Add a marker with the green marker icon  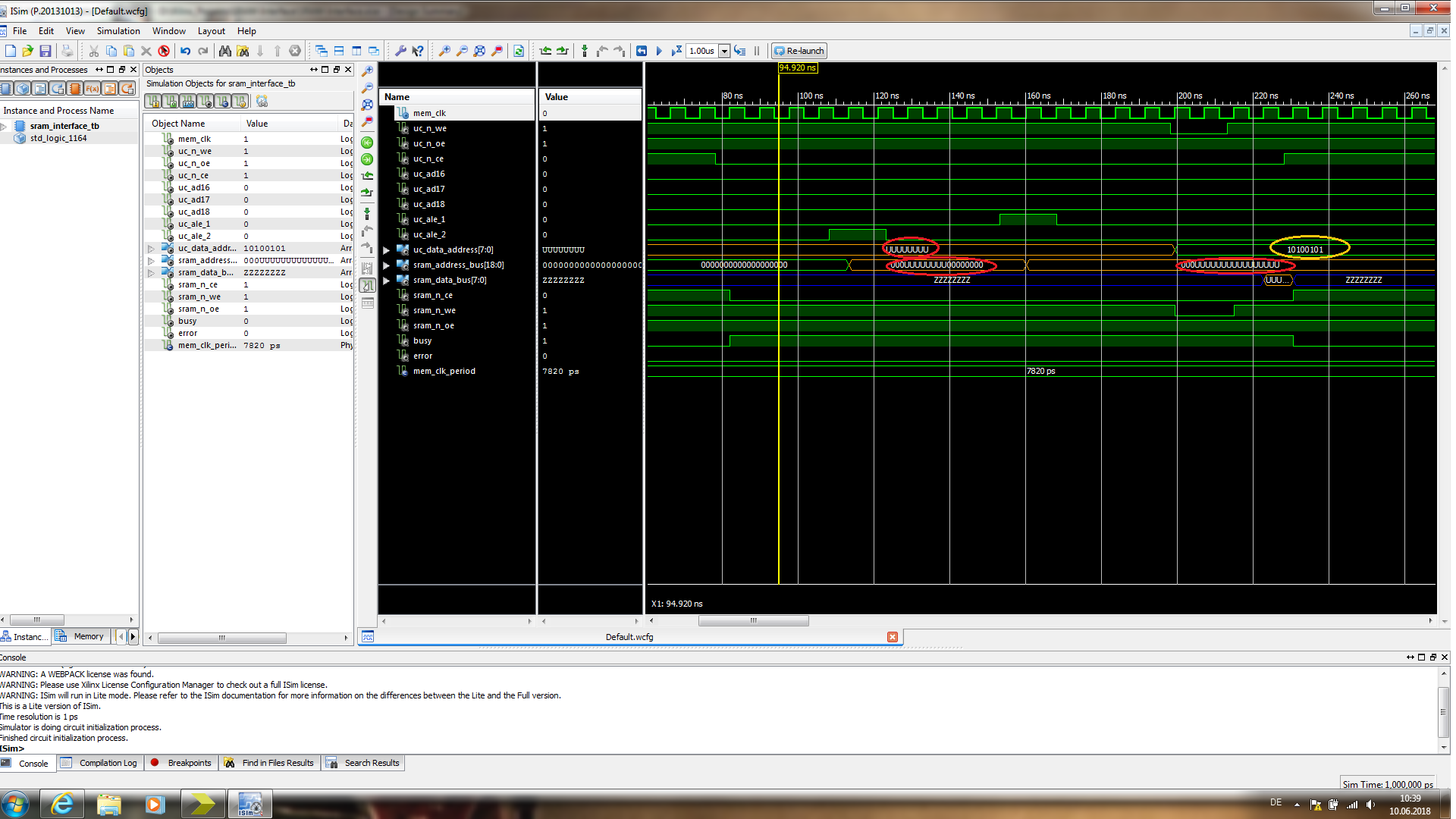click(584, 51)
